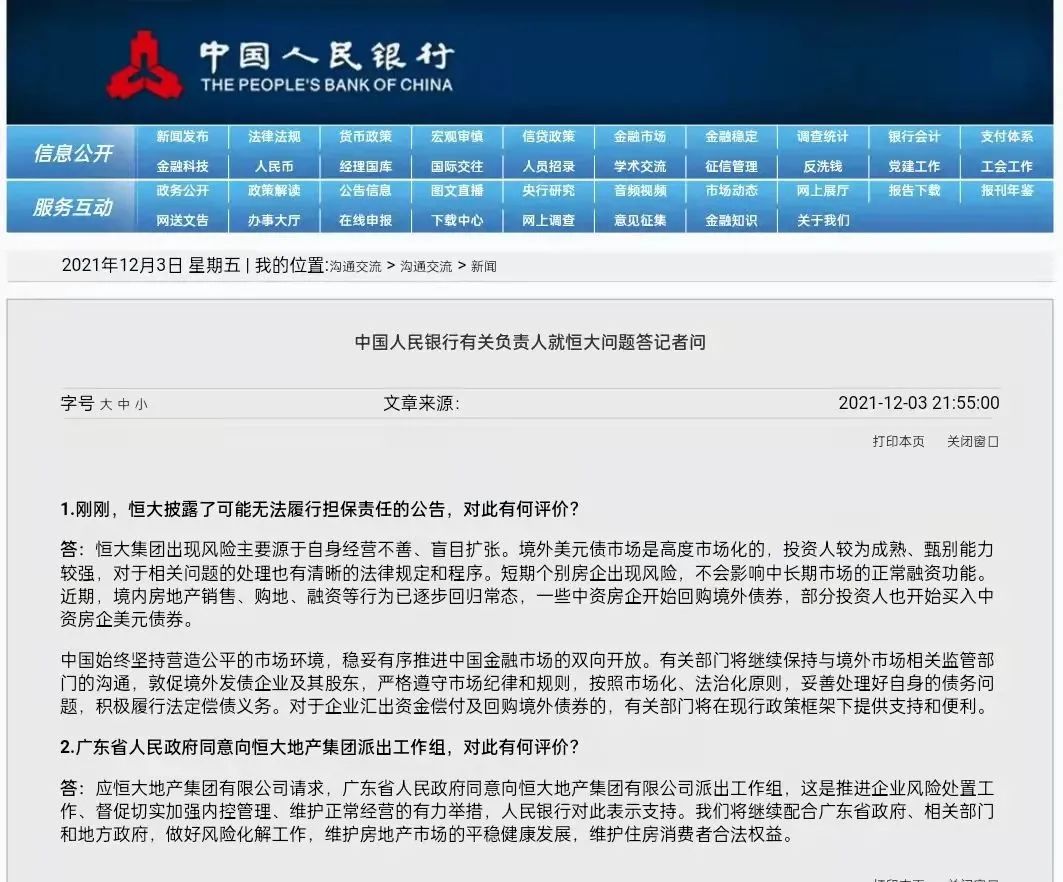The height and width of the screenshot is (882, 1063).
Task: Click date text 2021年12月3日 星期五
Action: (x=151, y=266)
